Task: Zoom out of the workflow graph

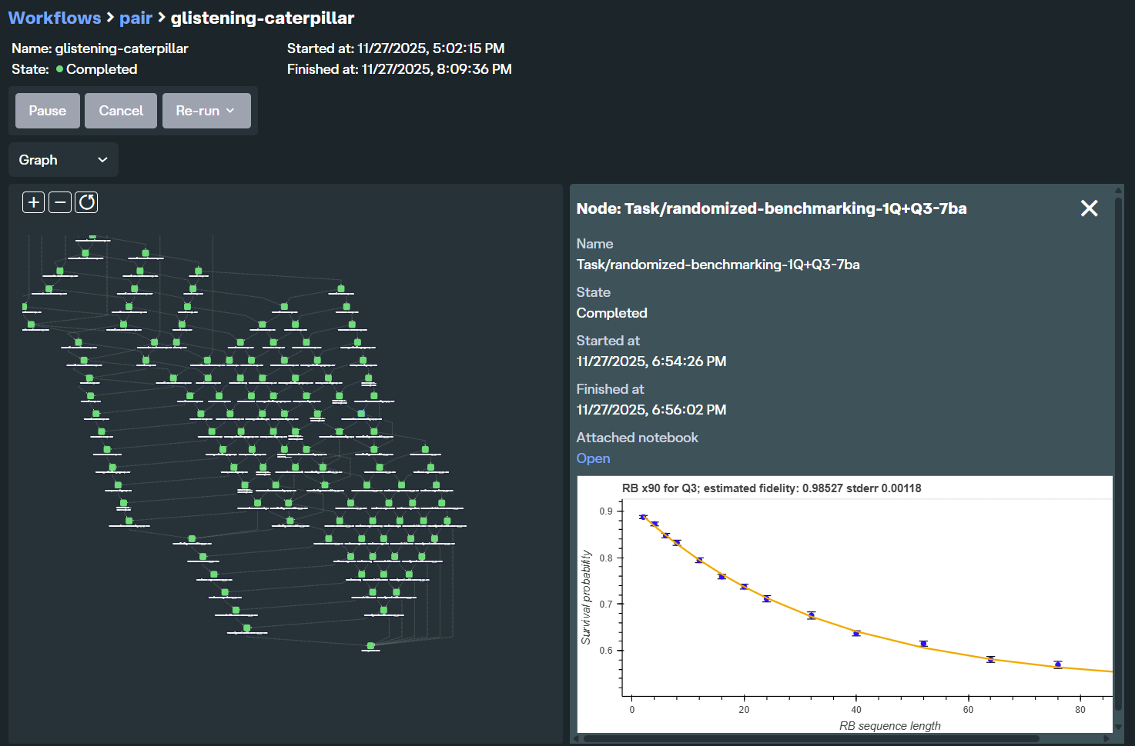Action: pyautogui.click(x=59, y=202)
